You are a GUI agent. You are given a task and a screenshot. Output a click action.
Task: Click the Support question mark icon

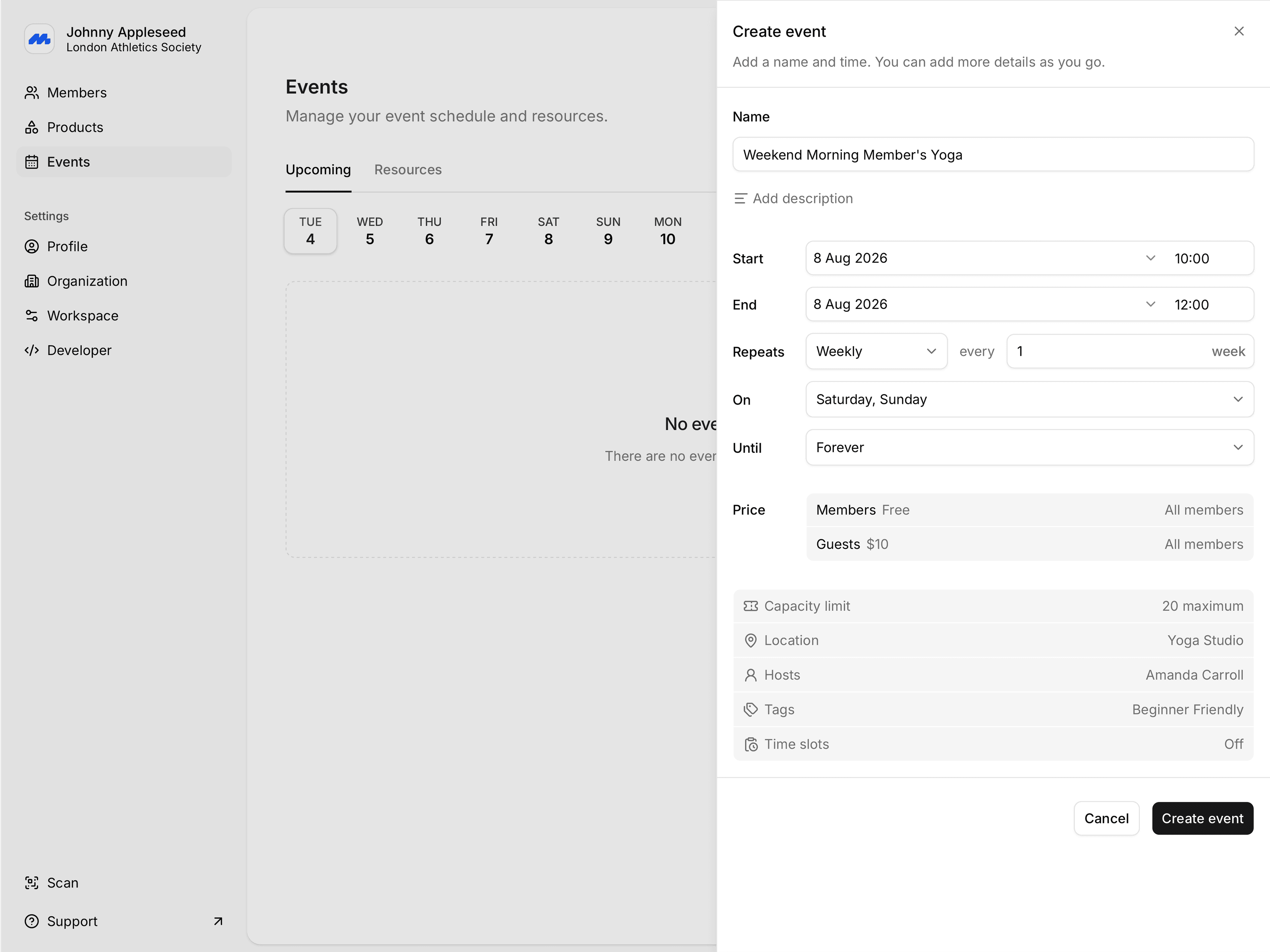(x=31, y=921)
